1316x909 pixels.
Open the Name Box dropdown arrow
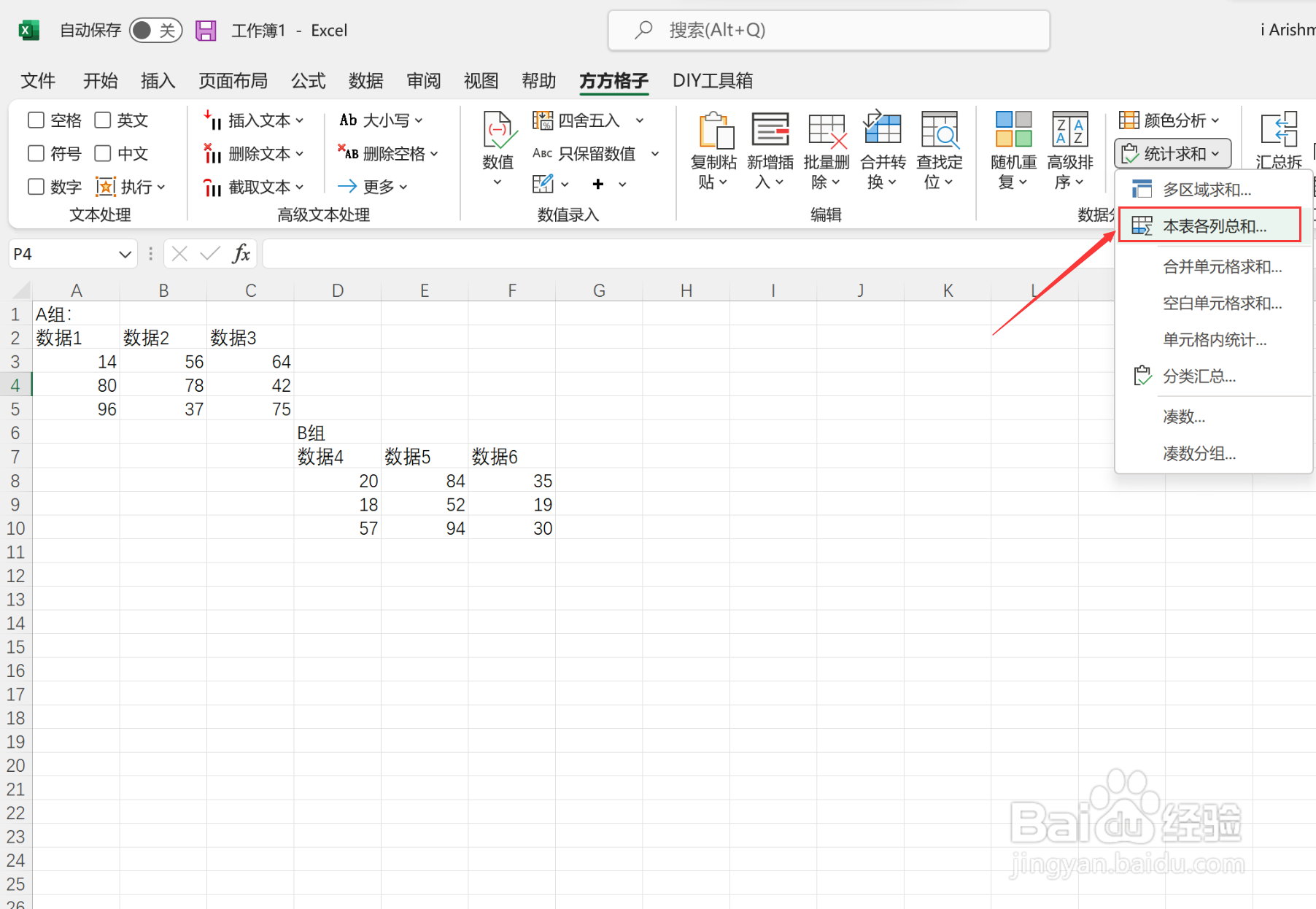[x=125, y=254]
